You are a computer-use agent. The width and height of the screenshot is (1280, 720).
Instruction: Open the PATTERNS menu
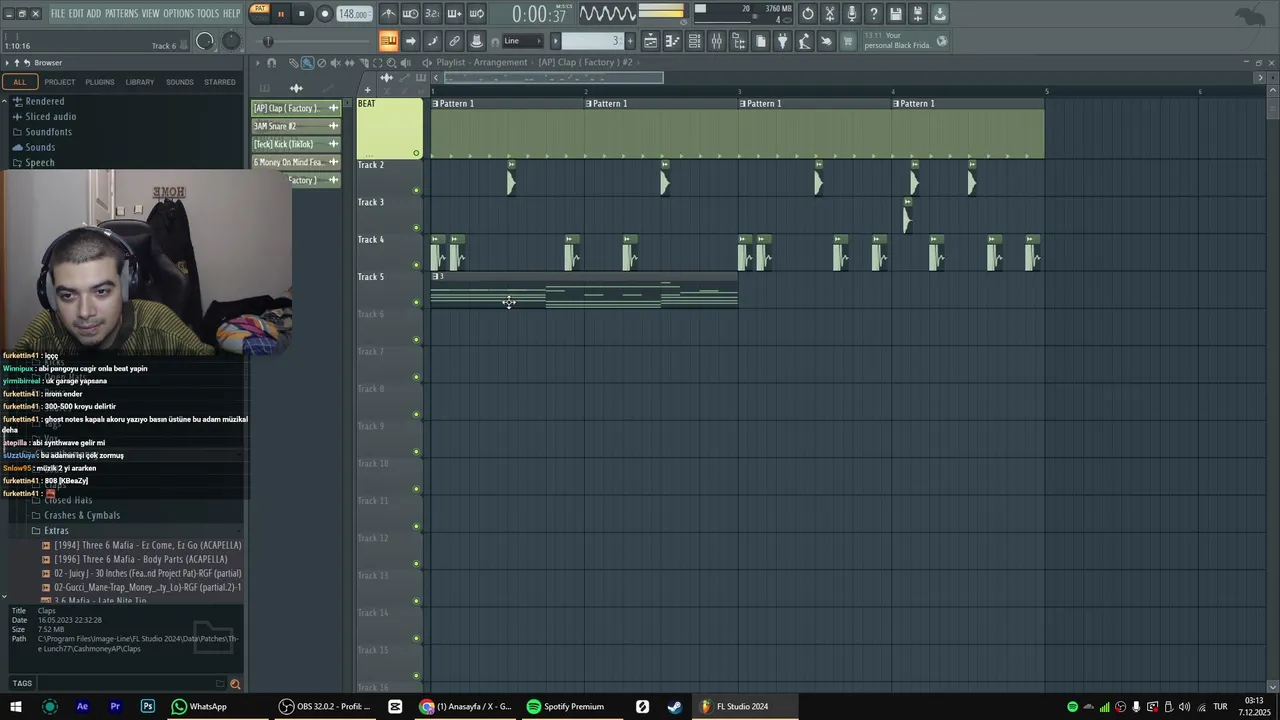pyautogui.click(x=121, y=14)
